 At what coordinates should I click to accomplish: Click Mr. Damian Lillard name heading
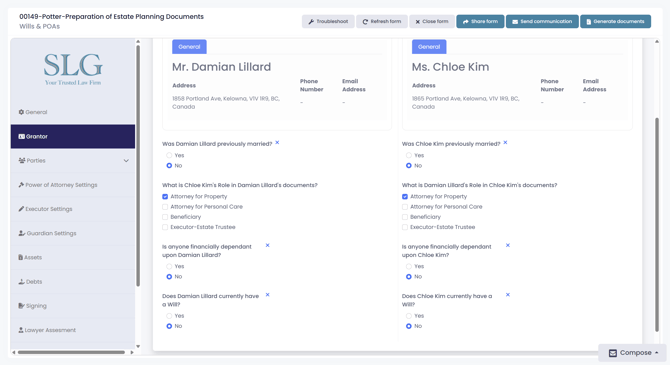point(221,67)
